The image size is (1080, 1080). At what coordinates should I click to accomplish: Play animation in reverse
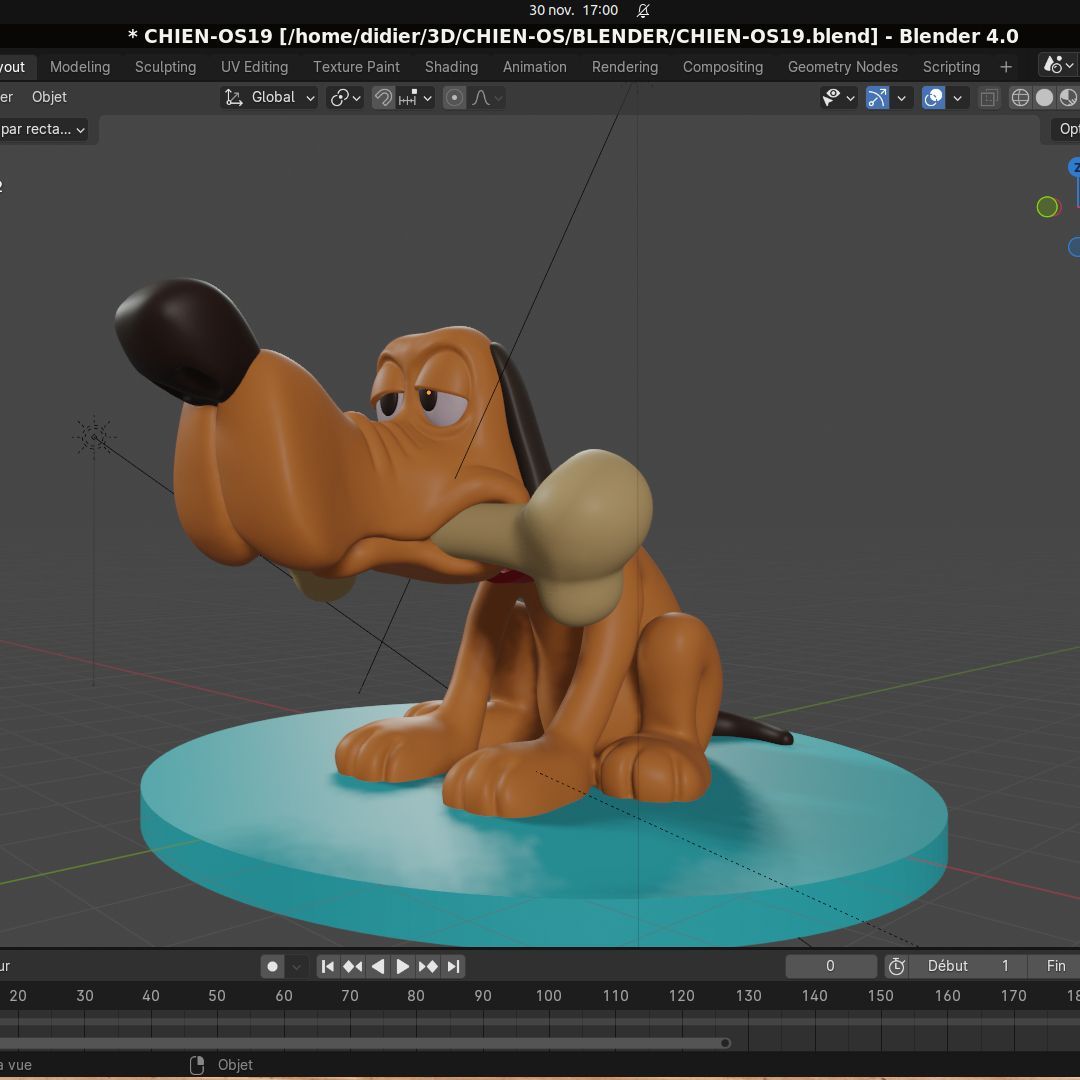point(377,966)
